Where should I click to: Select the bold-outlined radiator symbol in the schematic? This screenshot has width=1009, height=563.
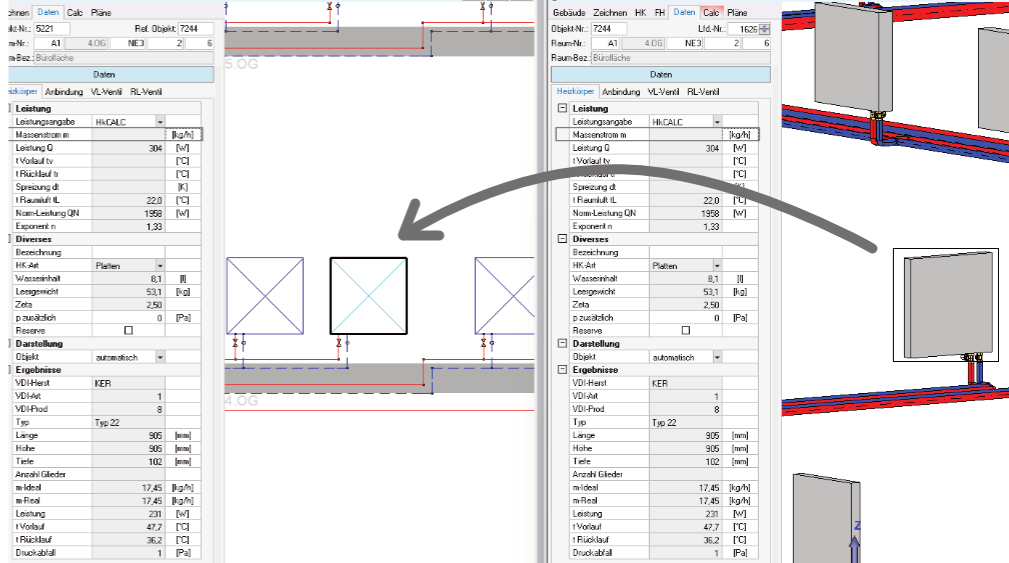[368, 295]
